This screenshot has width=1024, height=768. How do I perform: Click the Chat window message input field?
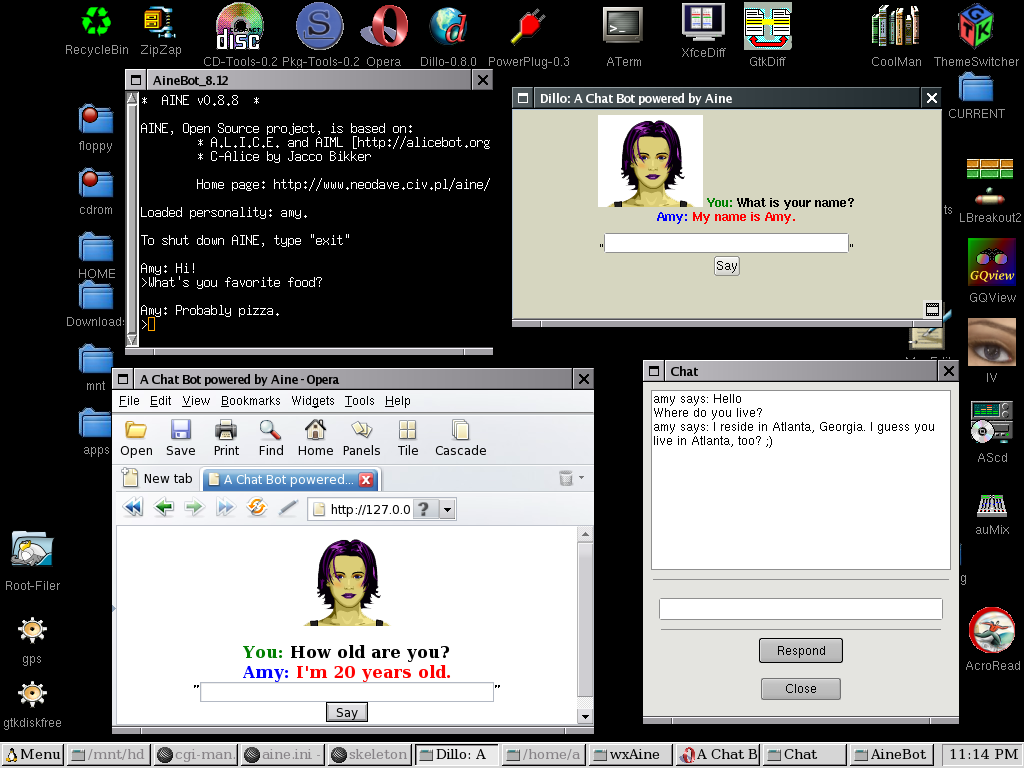pos(800,609)
